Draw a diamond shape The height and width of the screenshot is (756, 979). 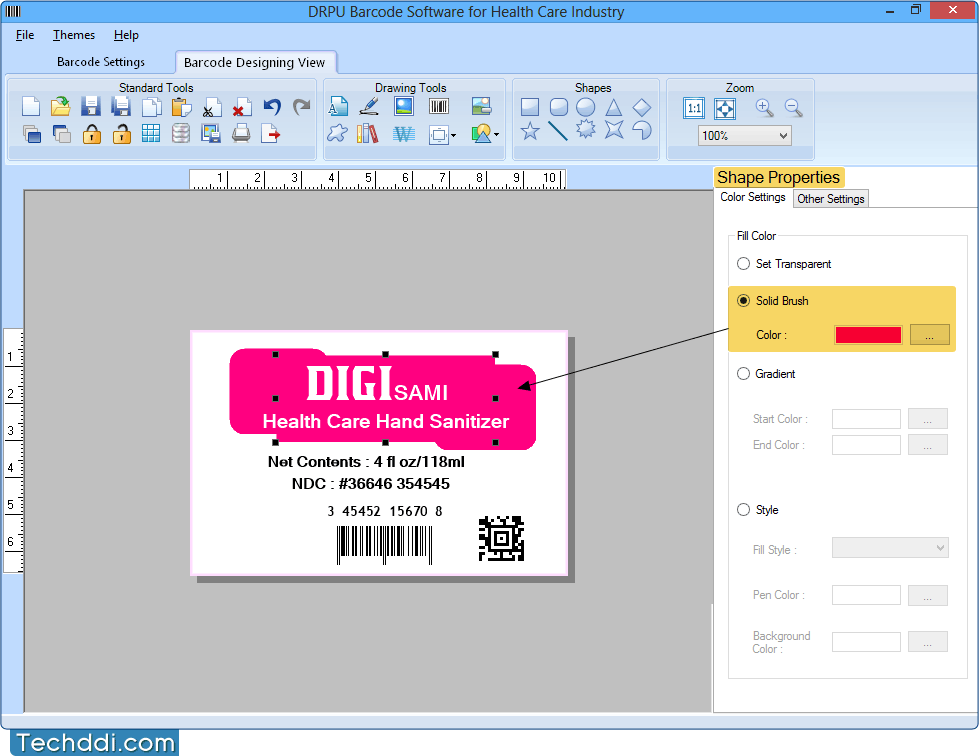point(642,107)
